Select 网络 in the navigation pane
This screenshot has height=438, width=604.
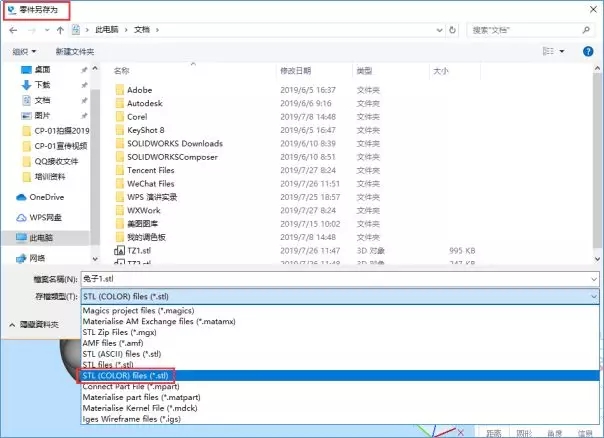coord(37,258)
